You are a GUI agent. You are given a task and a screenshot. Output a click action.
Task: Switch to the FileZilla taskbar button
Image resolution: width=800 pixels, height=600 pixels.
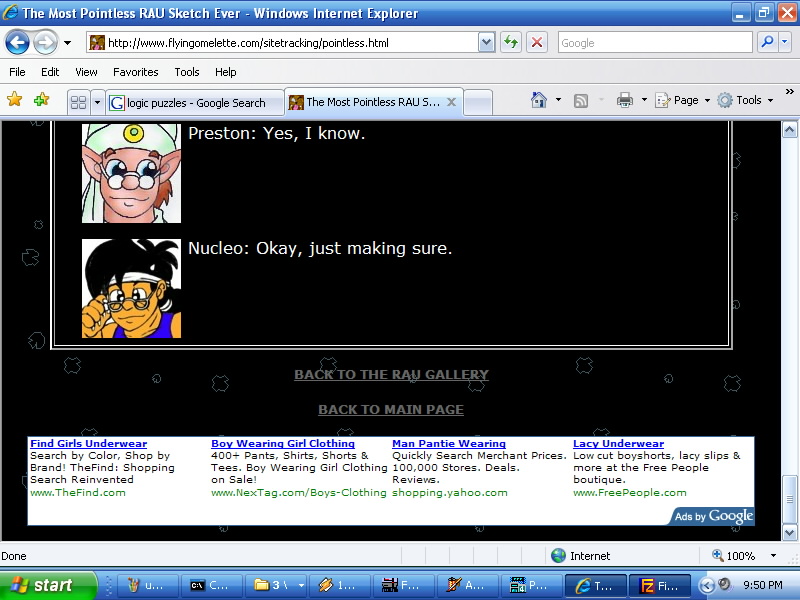click(x=660, y=585)
